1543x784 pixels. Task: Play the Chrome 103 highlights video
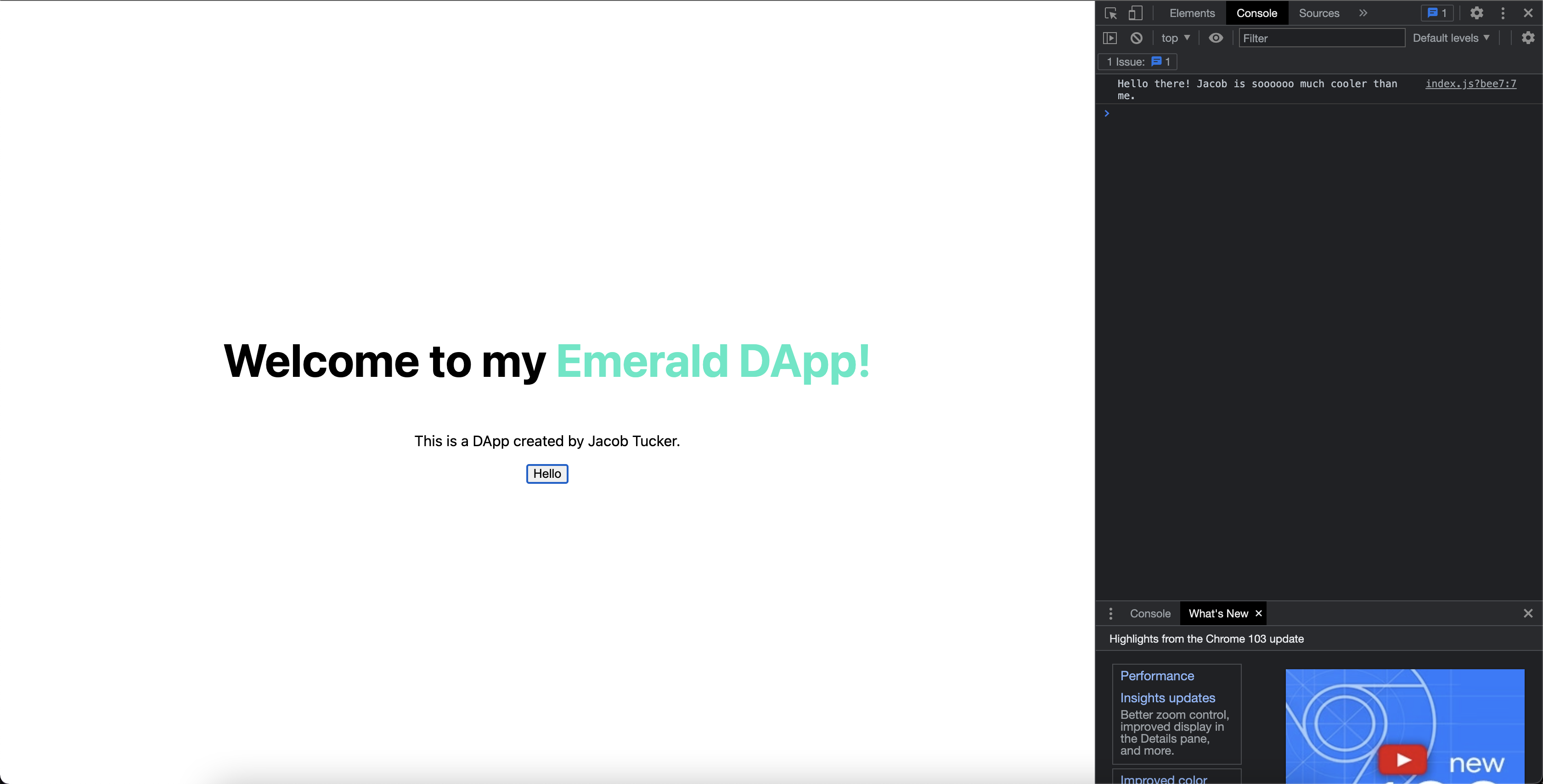[x=1403, y=760]
